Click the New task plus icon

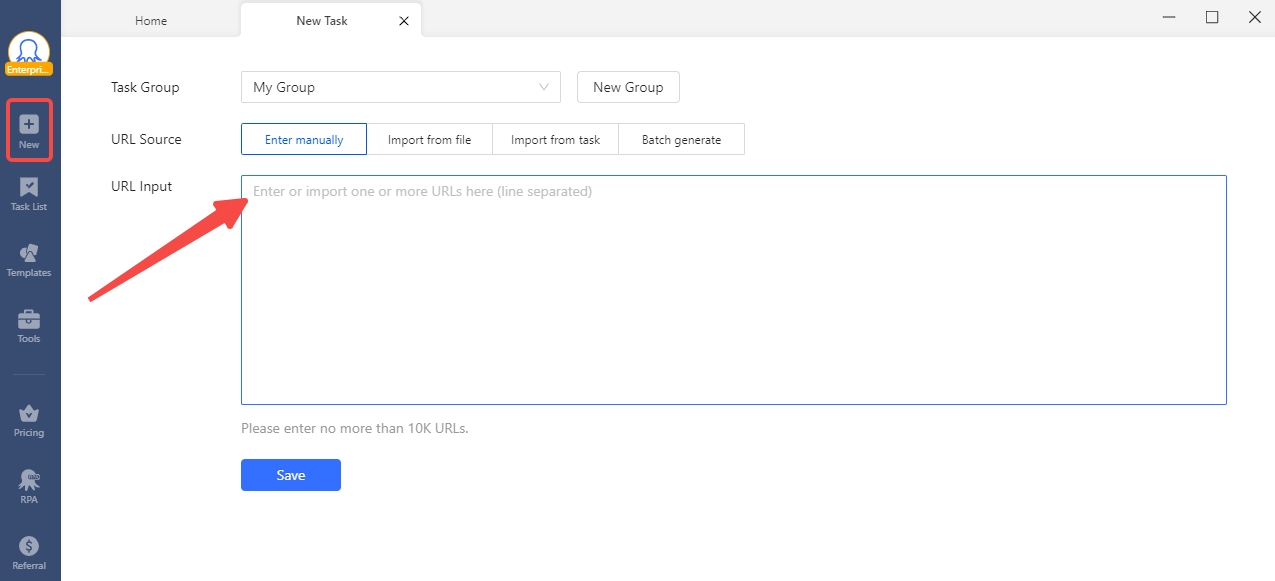[29, 125]
